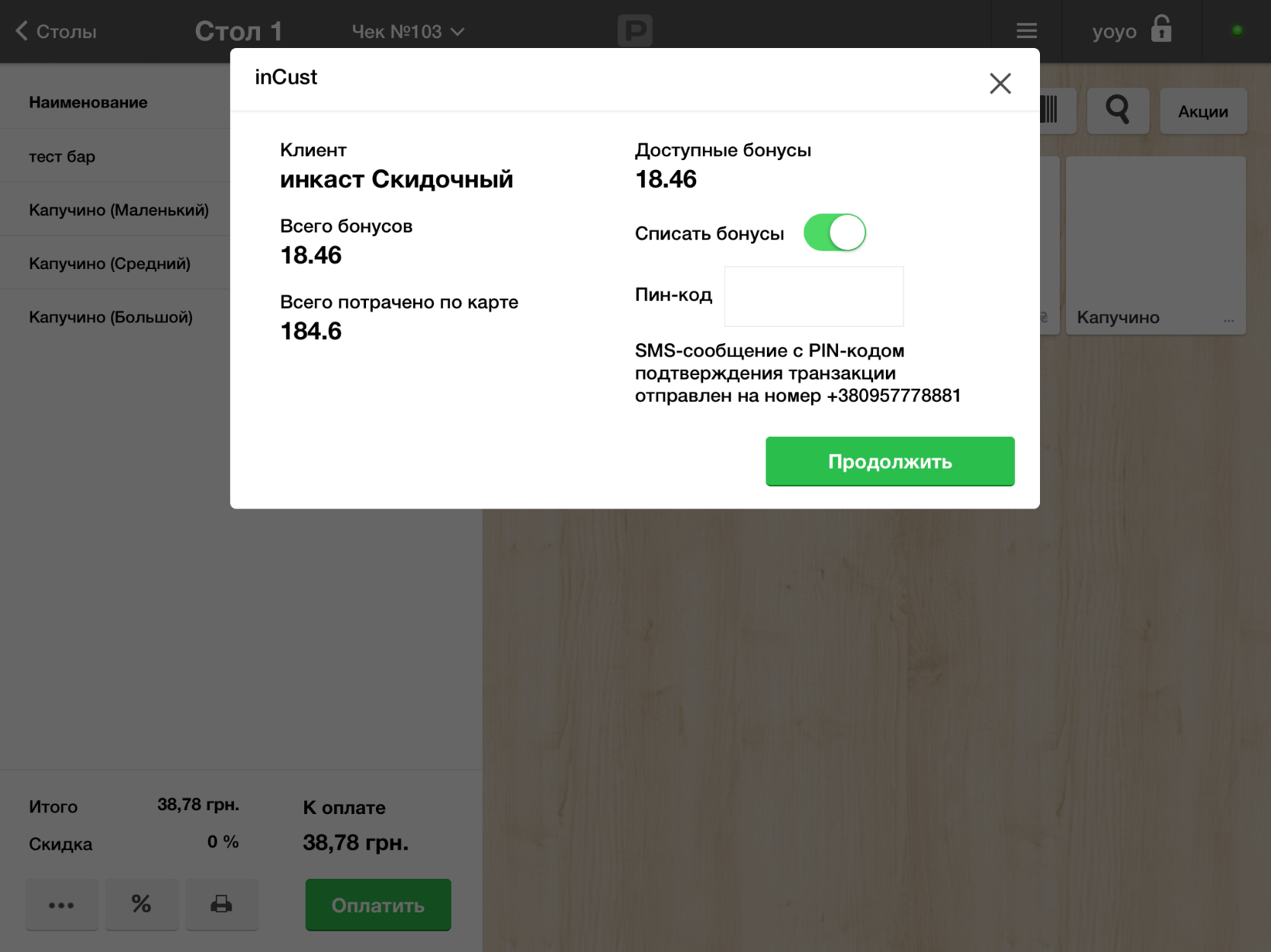Click the Всего потрачено value 184.6

pos(311,331)
